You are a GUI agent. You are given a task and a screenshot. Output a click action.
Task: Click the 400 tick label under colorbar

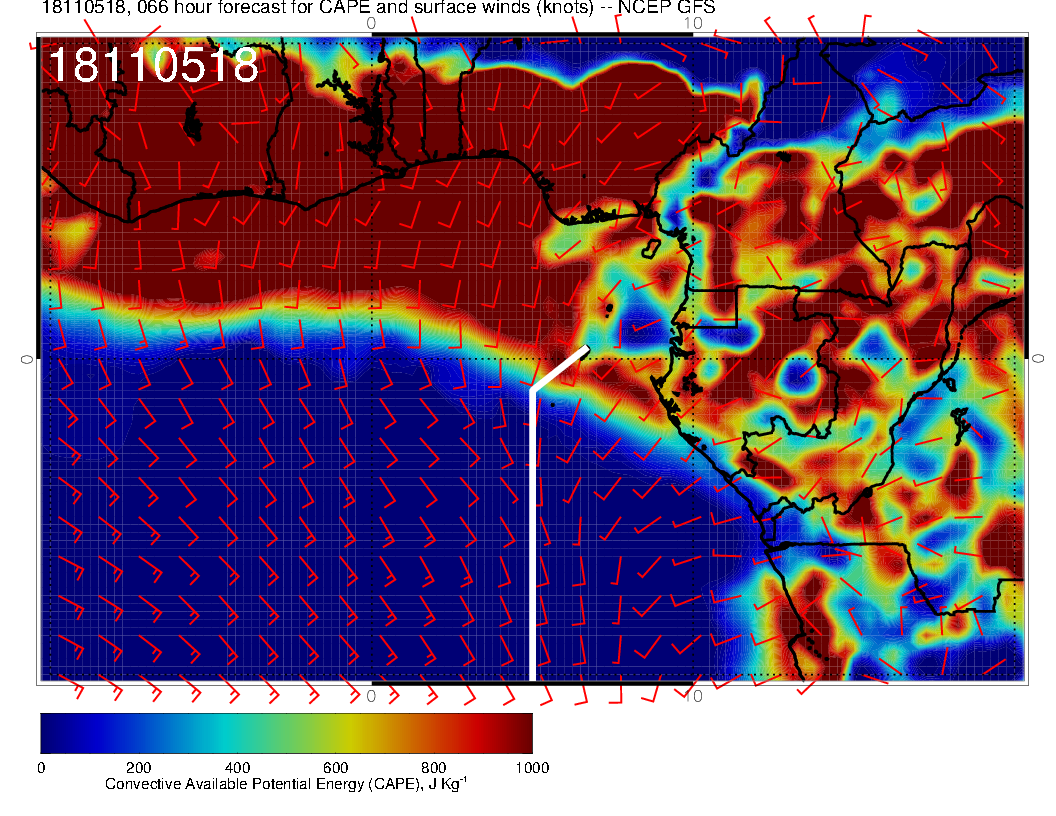(x=237, y=768)
